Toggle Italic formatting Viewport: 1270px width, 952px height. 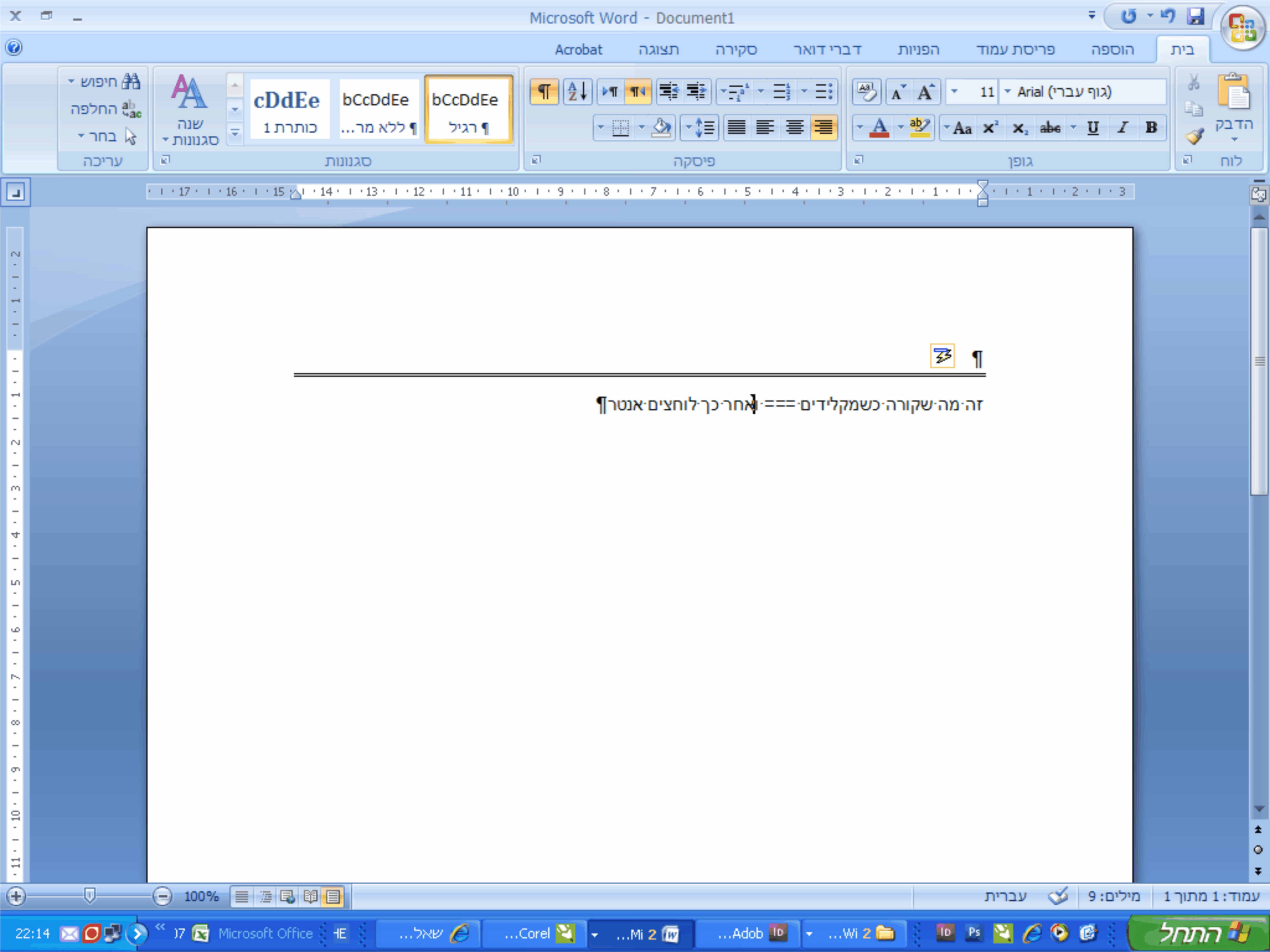click(x=1122, y=127)
